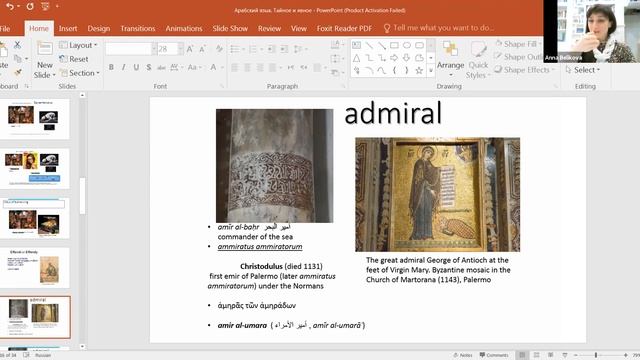This screenshot has height=360, width=640.
Task: Select the Effendi or Effendy slide thumbnail
Action: pos(35,267)
